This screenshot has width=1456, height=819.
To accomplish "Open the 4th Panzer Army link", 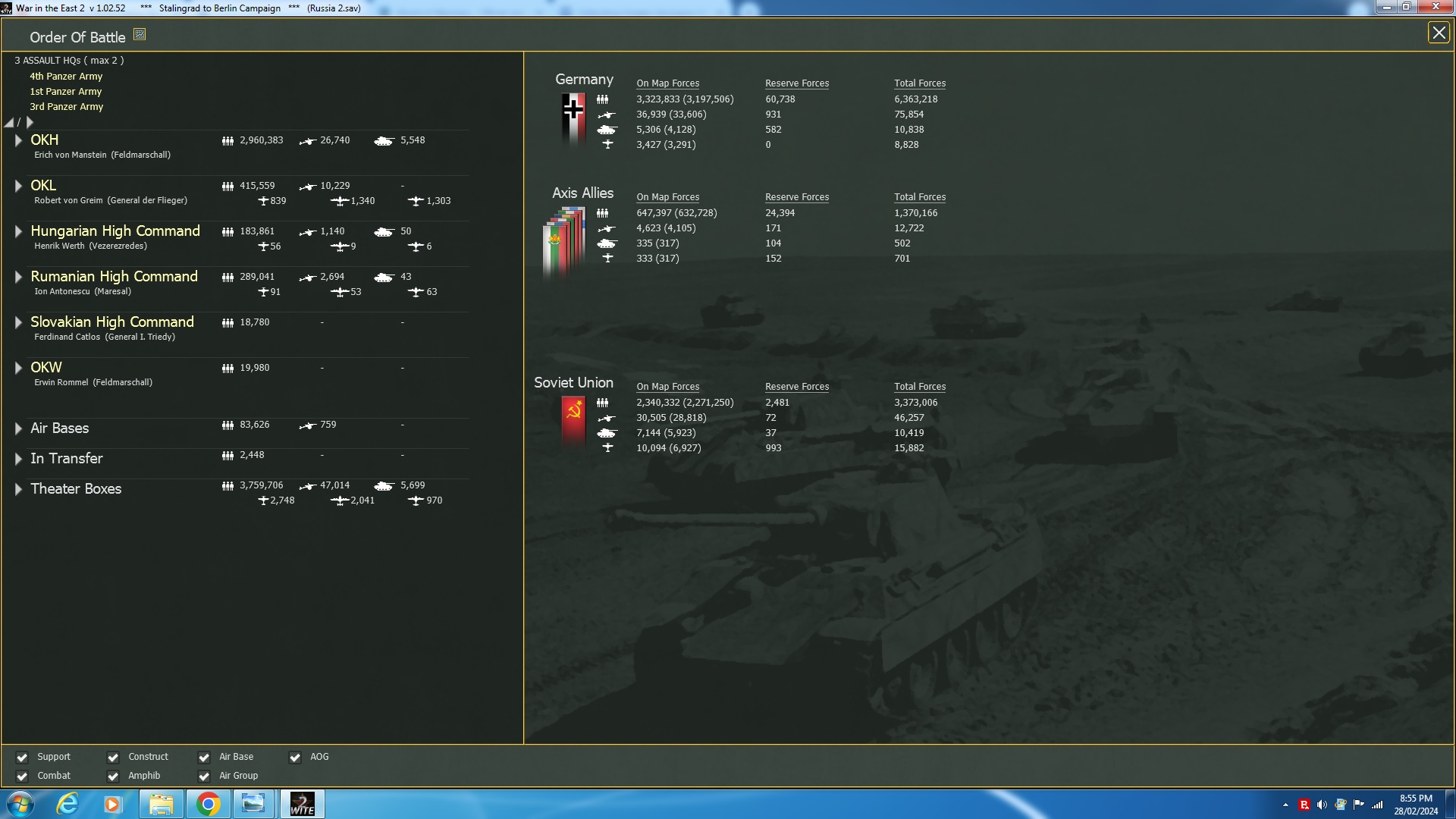I will pyautogui.click(x=66, y=77).
